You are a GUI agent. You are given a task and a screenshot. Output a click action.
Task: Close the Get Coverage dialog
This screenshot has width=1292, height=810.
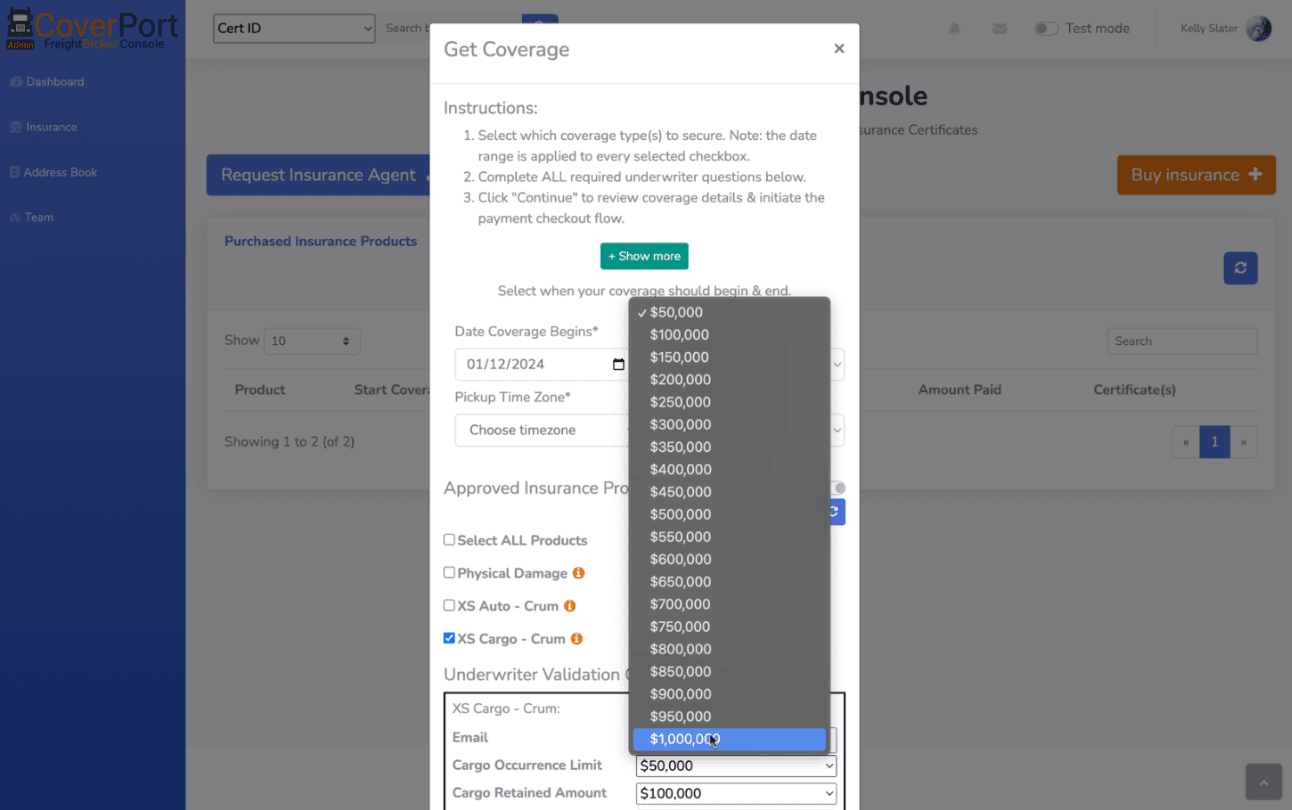coord(839,49)
